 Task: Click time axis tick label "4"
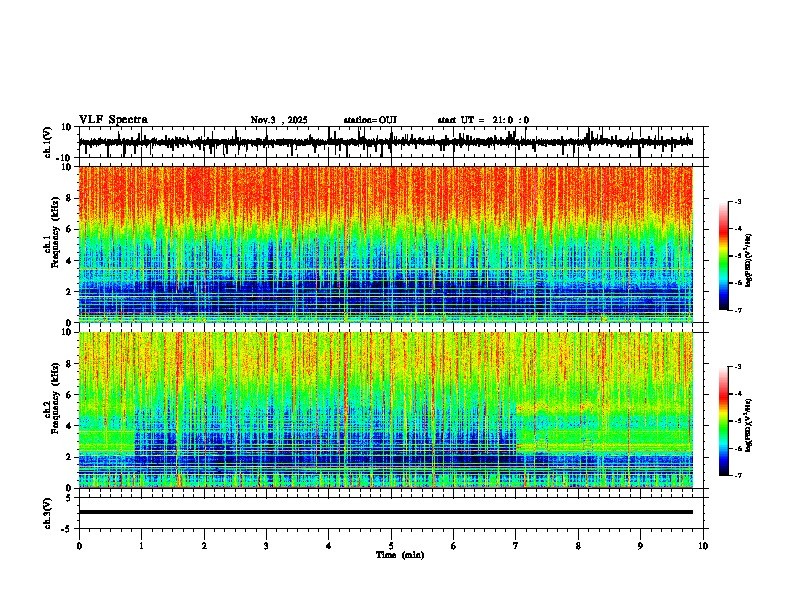click(329, 546)
